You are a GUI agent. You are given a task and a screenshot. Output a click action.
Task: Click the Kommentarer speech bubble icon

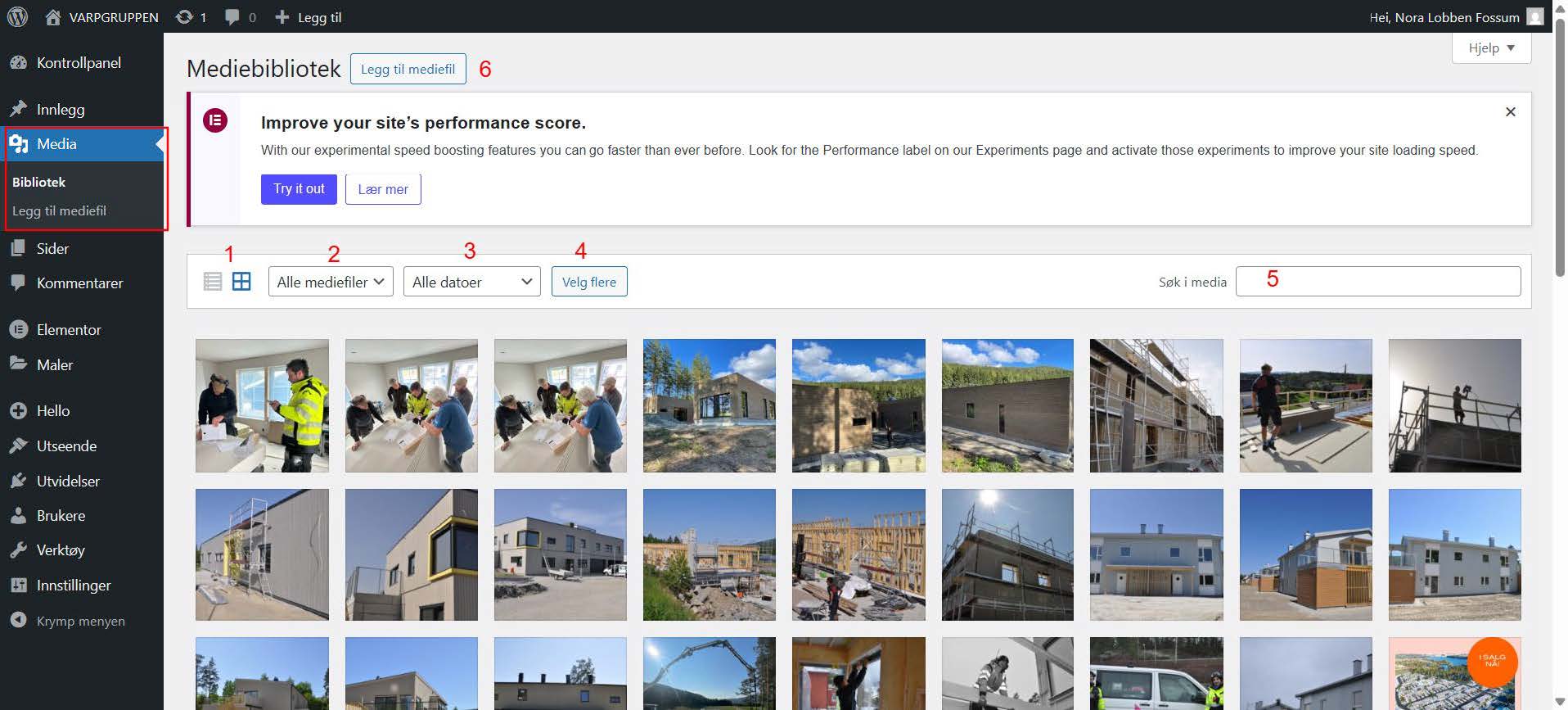(x=18, y=283)
